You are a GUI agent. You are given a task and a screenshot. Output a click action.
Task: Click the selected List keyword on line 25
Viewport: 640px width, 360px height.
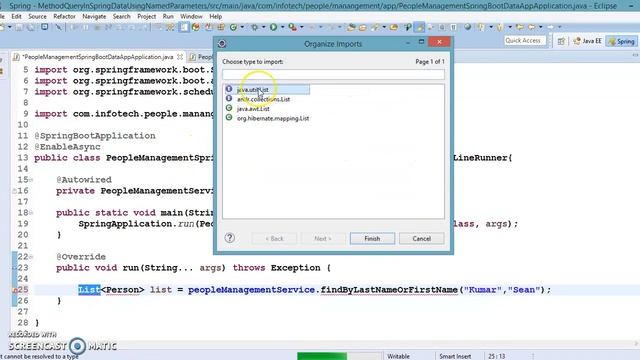[x=89, y=290]
